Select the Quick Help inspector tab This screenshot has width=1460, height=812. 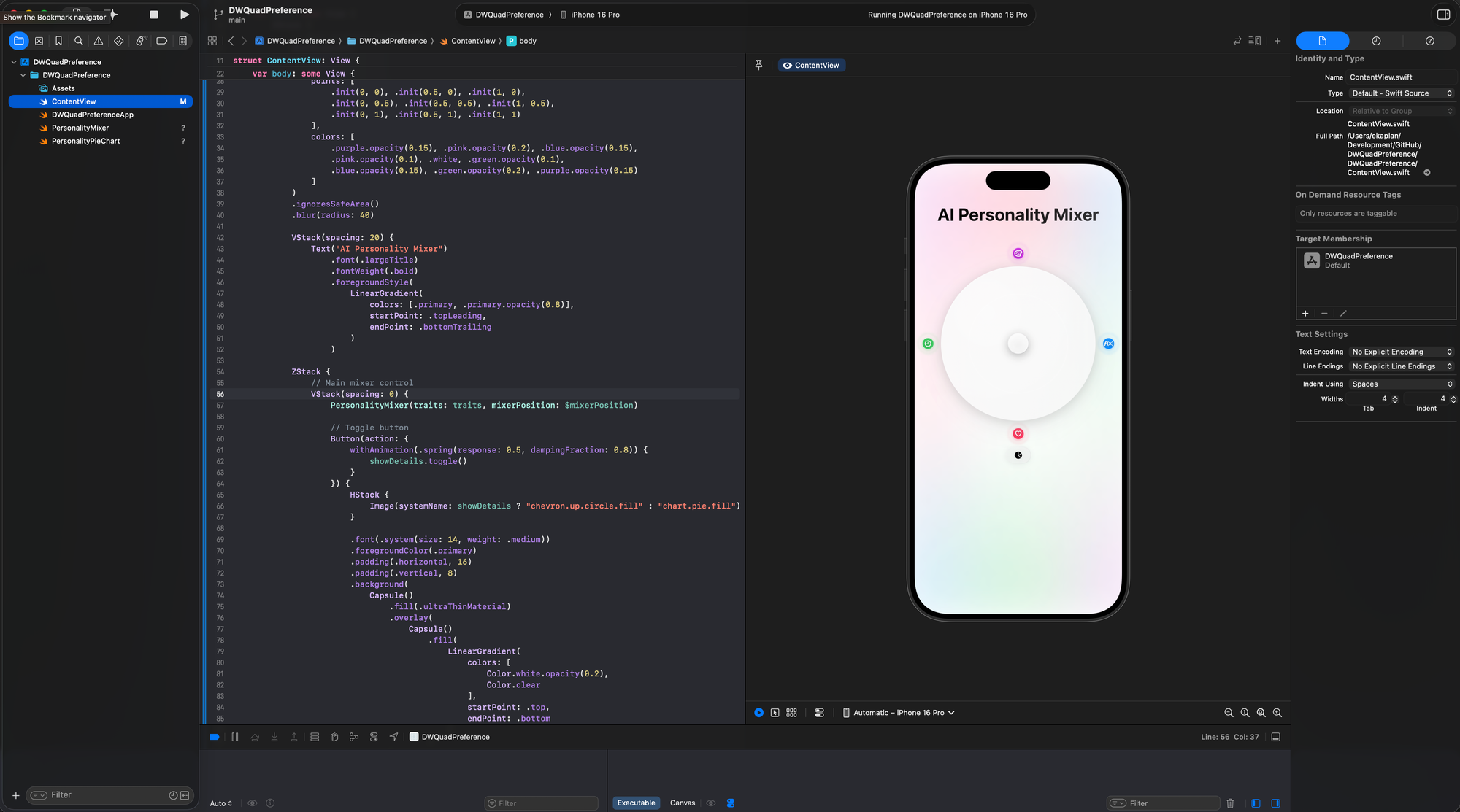(x=1430, y=41)
